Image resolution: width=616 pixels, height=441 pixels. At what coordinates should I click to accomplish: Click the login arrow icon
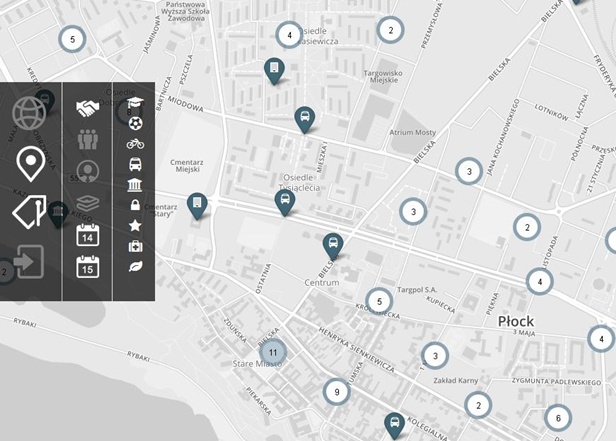[30, 262]
